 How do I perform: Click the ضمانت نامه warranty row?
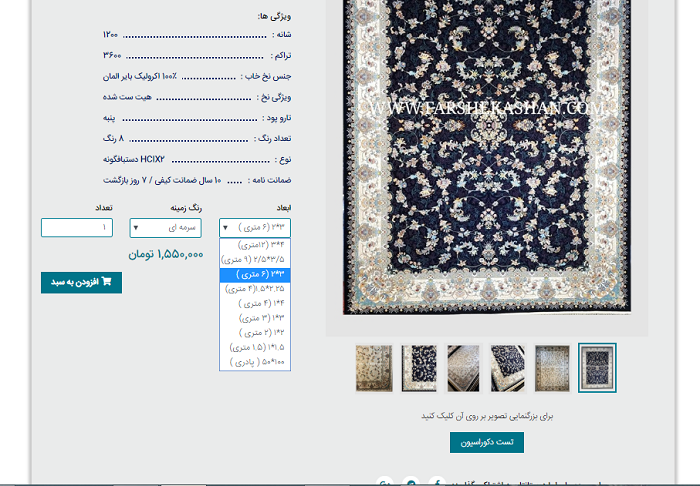pos(197,180)
